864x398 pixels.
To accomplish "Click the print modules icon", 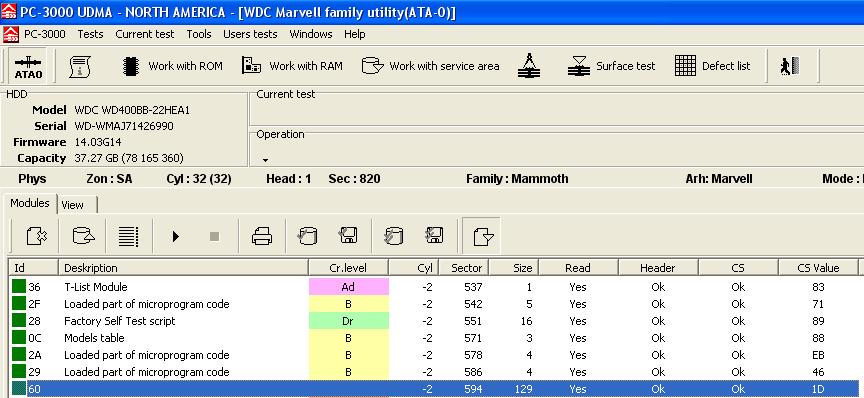I will [262, 236].
